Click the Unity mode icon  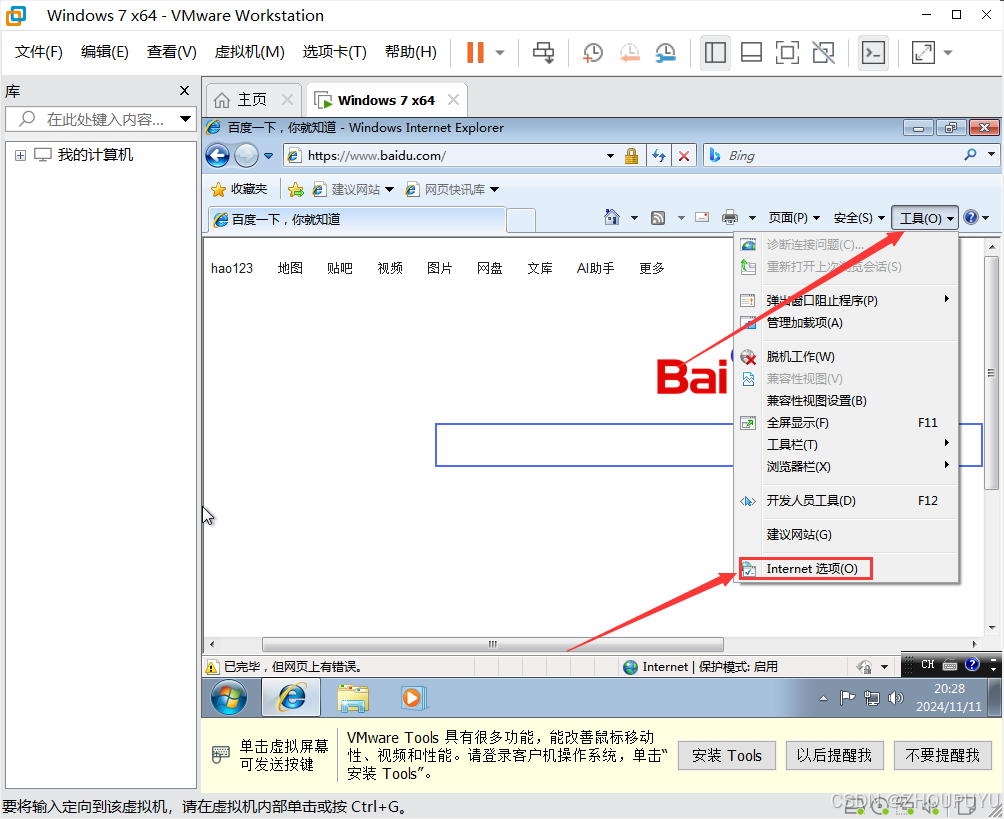tap(823, 53)
